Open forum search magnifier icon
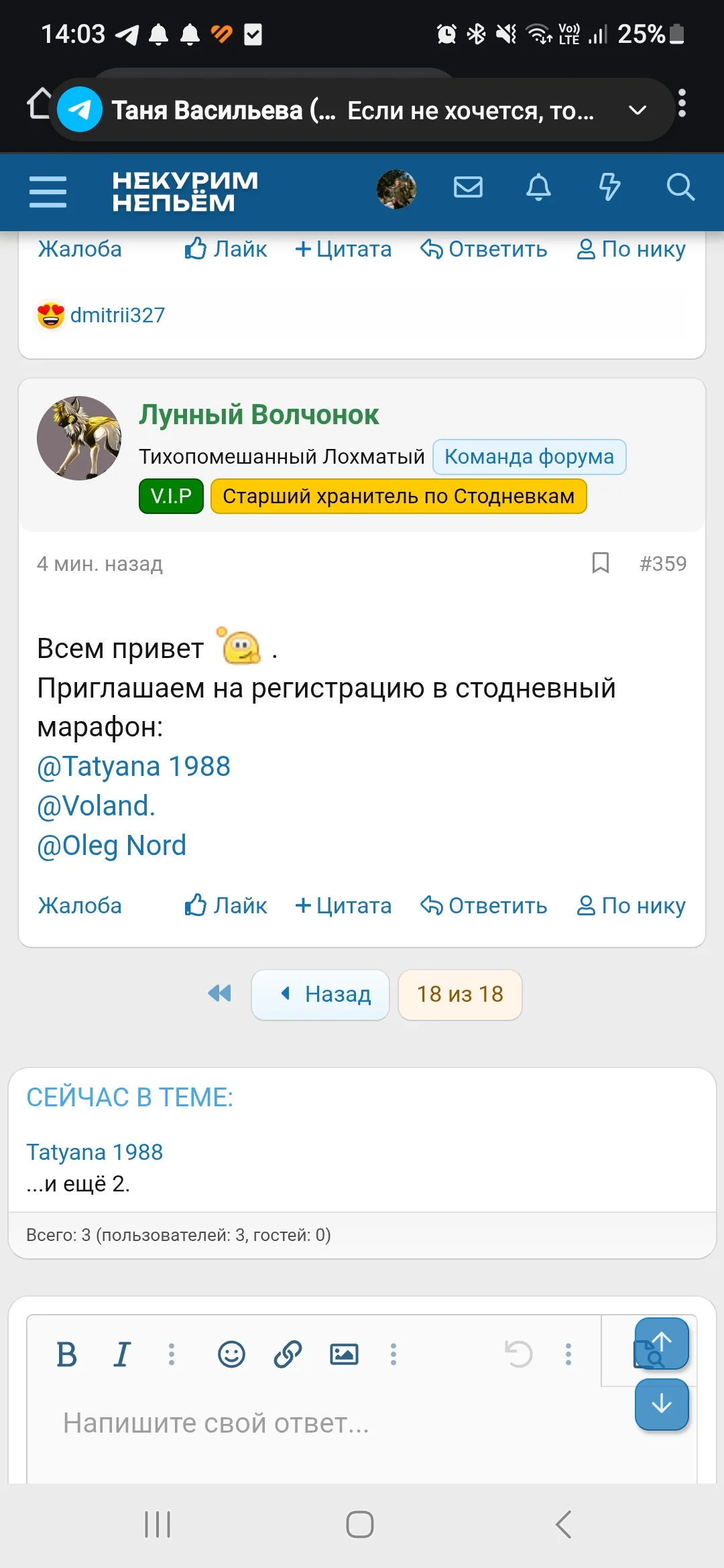This screenshot has width=724, height=1568. coord(680,188)
